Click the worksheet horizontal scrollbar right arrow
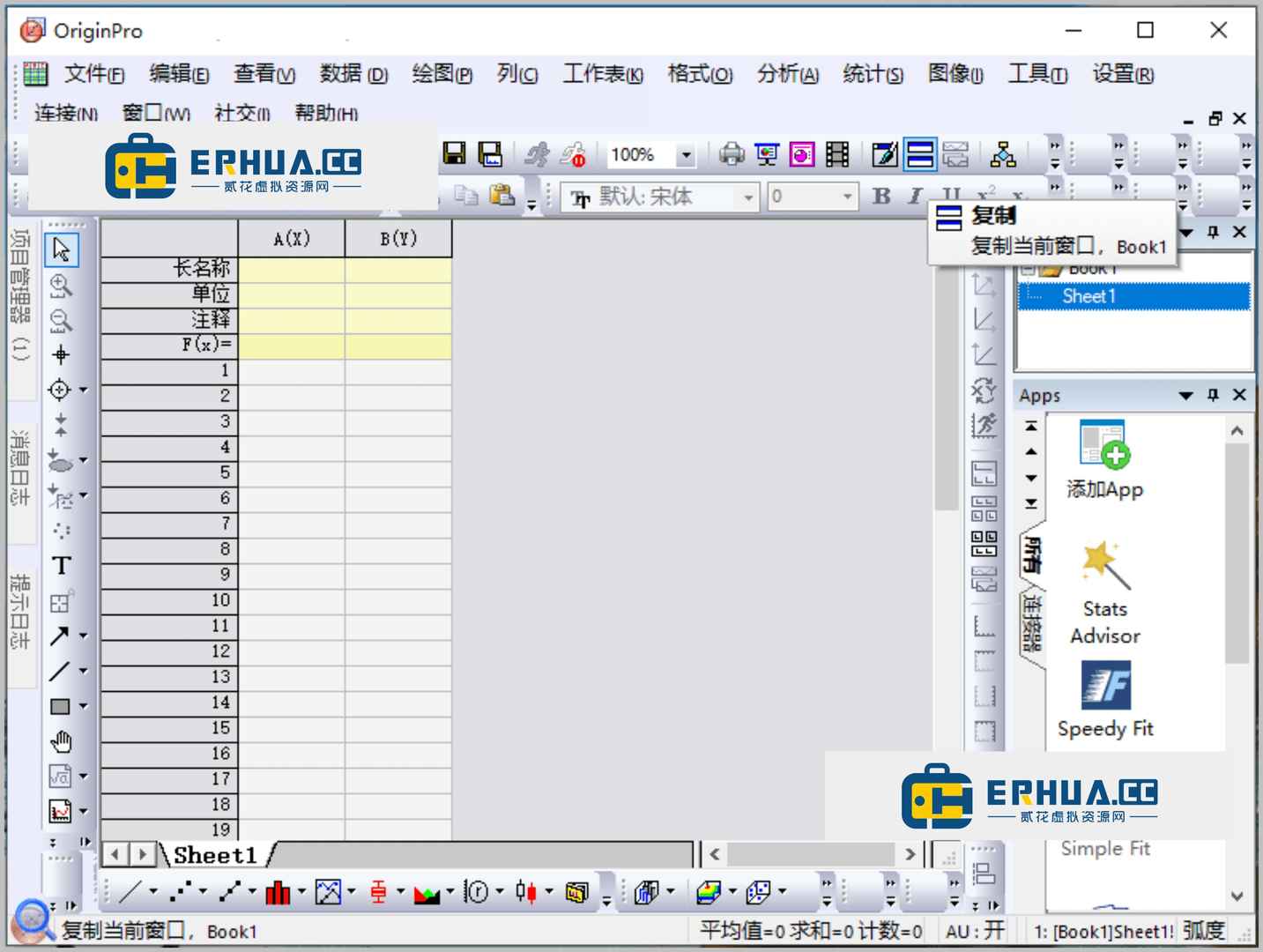This screenshot has height=952, width=1263. click(x=910, y=854)
